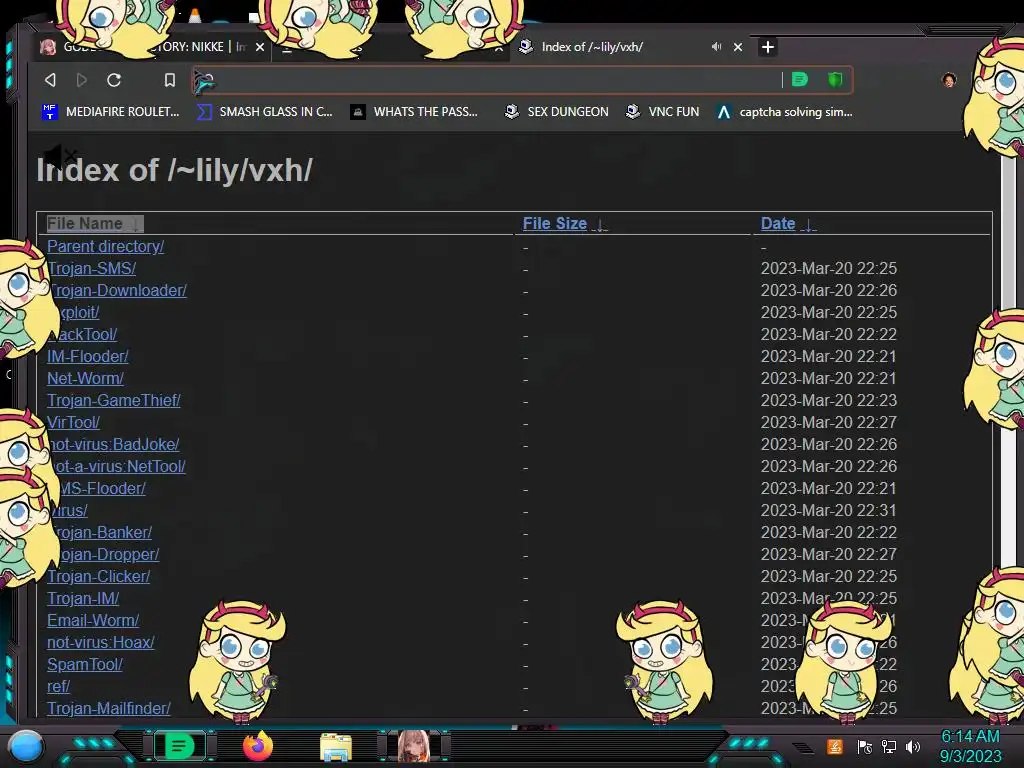Screen dimensions: 1024x768
Task: Open the VirTool/ folder link
Action: (73, 423)
